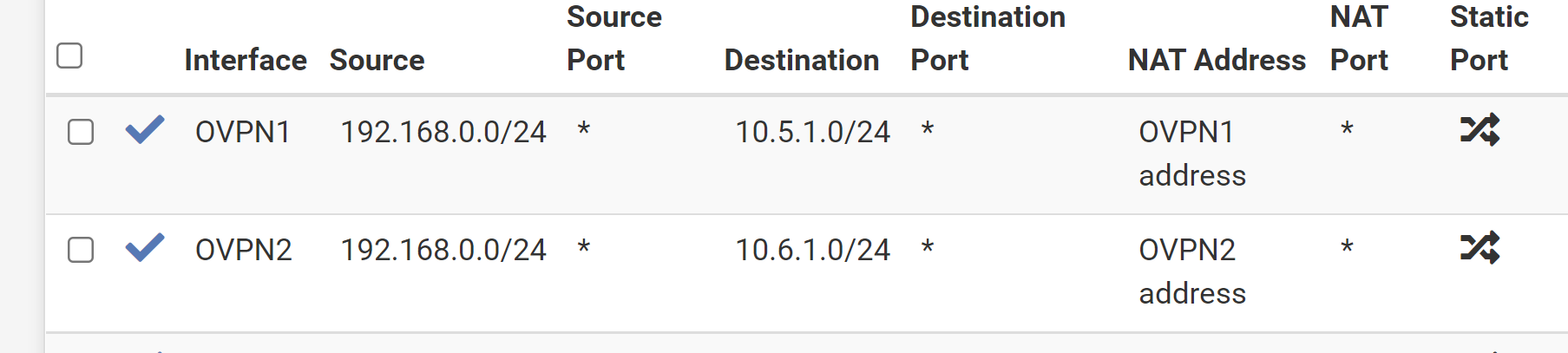Click source 192.168.0.0/24 in OVPN2 row

pos(443,250)
